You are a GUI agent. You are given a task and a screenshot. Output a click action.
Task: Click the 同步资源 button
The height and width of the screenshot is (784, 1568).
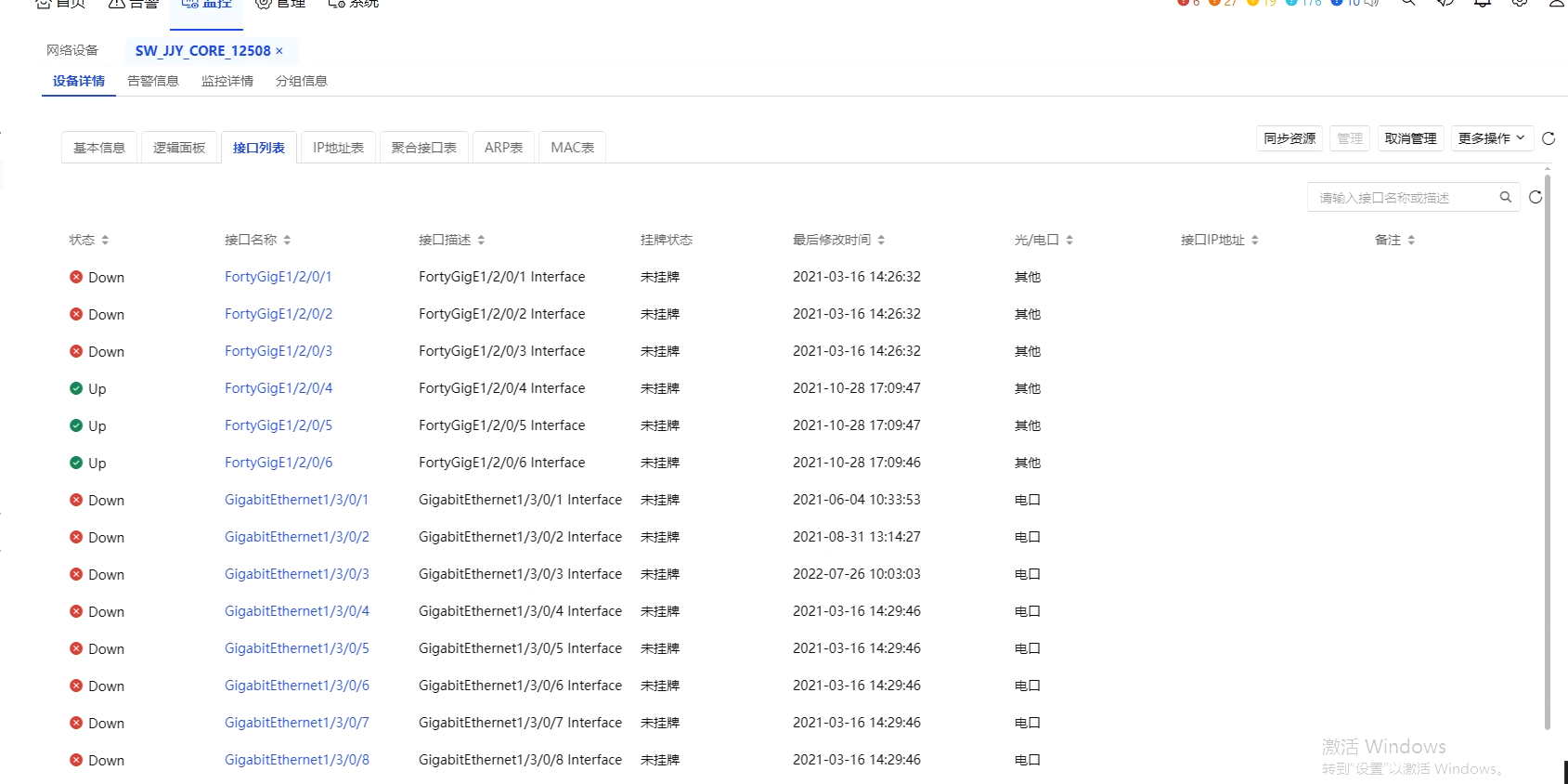pyautogui.click(x=1289, y=138)
